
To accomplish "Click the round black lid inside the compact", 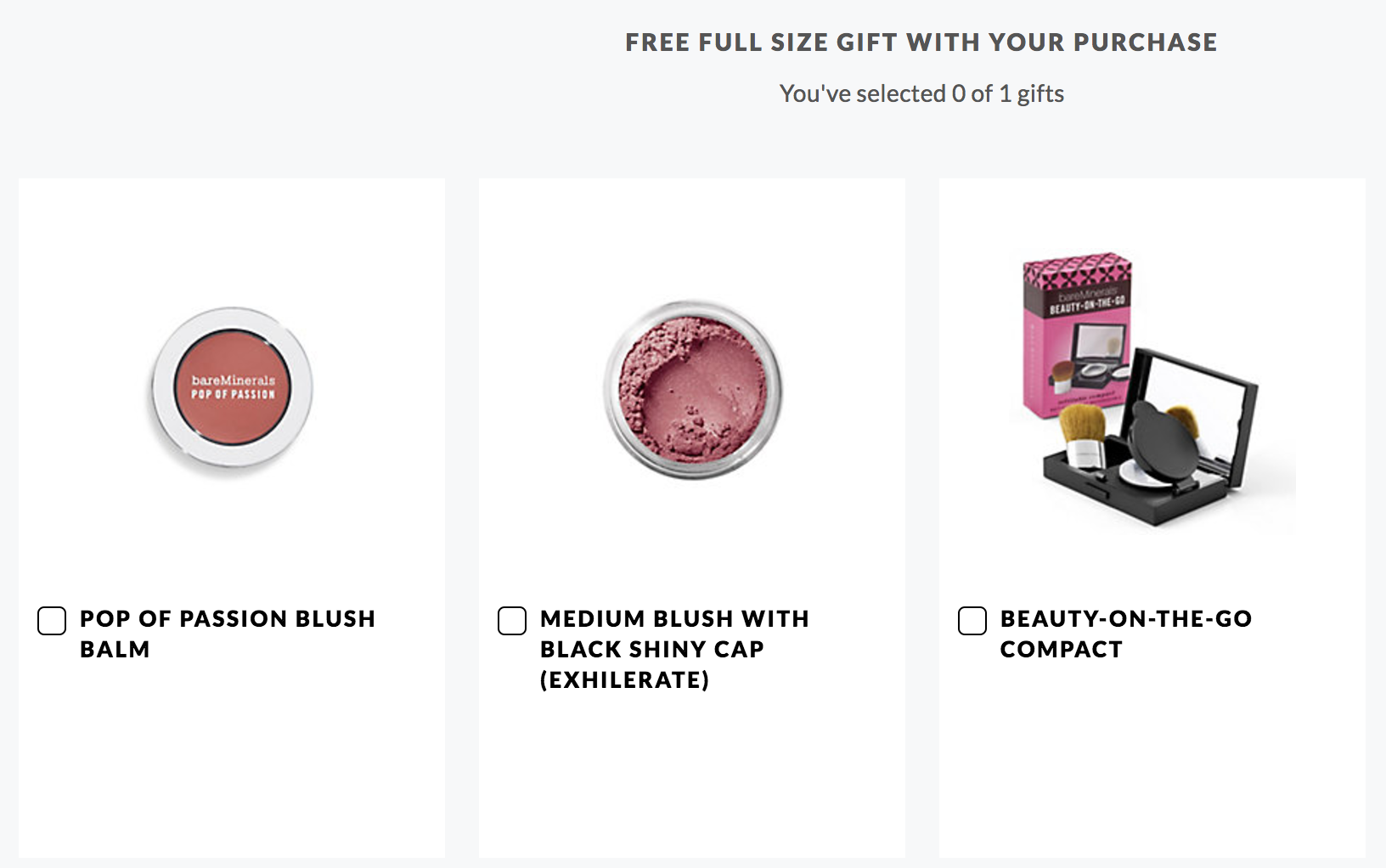I will click(x=1163, y=442).
